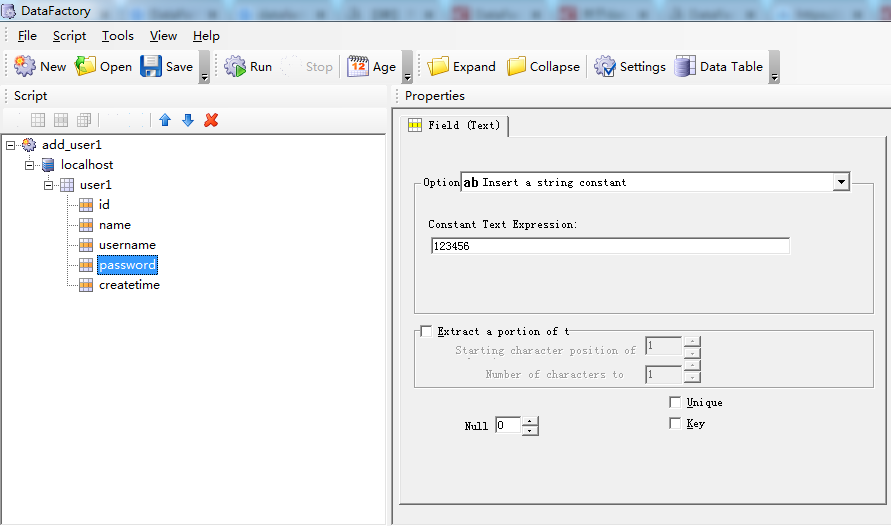Screen dimensions: 891x526
Task: Select the username field row
Action: [x=127, y=245]
